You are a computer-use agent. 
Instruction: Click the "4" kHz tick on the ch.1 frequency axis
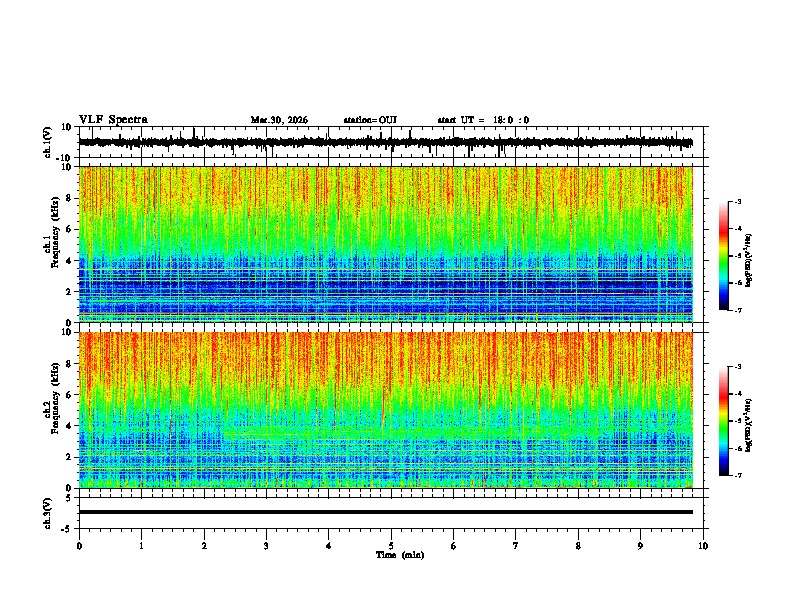pyautogui.click(x=69, y=261)
